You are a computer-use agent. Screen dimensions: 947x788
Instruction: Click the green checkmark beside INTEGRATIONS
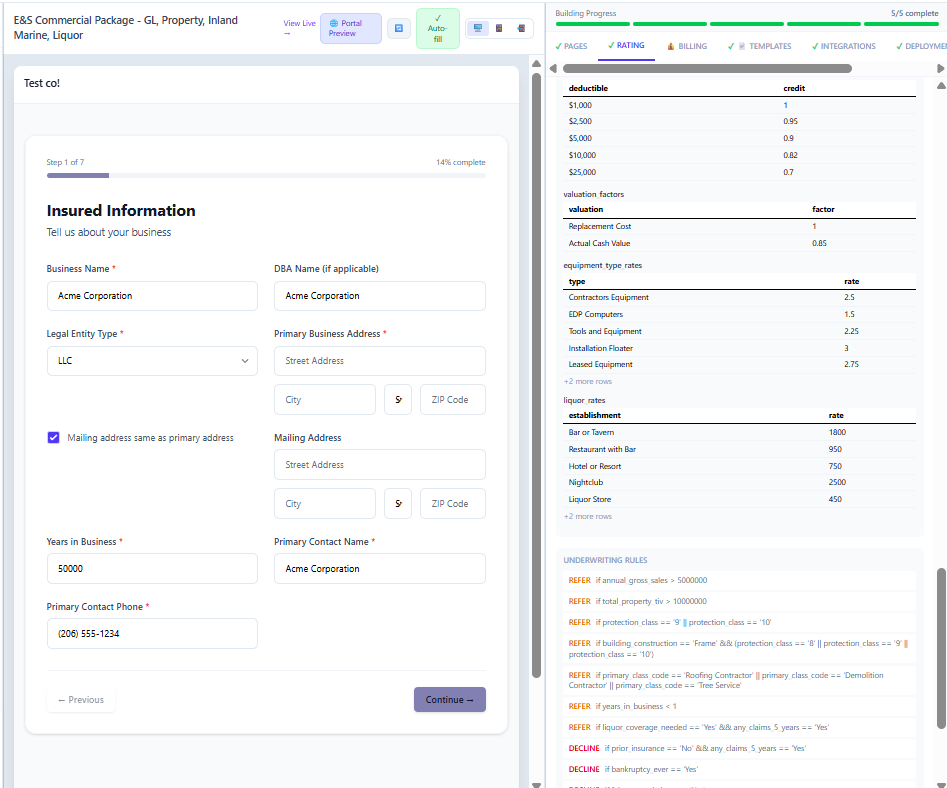point(814,46)
